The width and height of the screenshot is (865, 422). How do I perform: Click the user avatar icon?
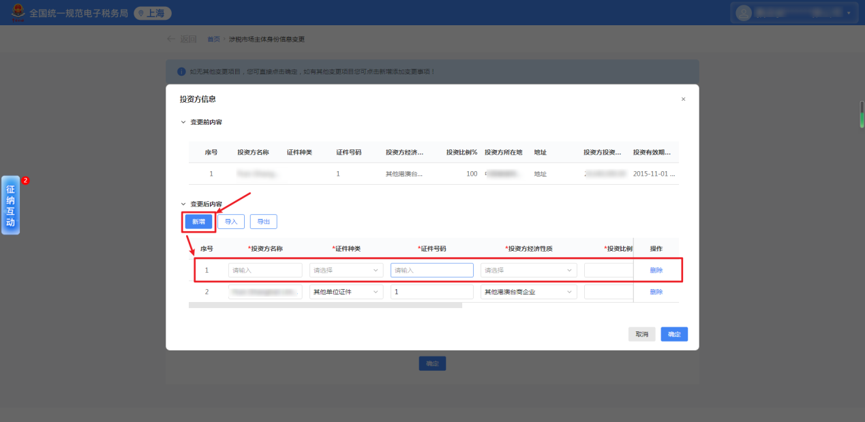[744, 13]
